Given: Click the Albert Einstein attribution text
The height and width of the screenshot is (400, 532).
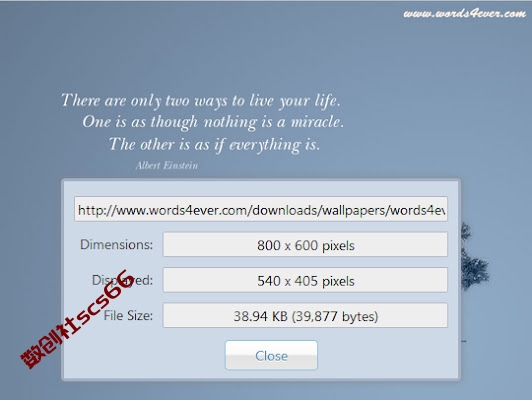Looking at the screenshot, I should point(167,166).
